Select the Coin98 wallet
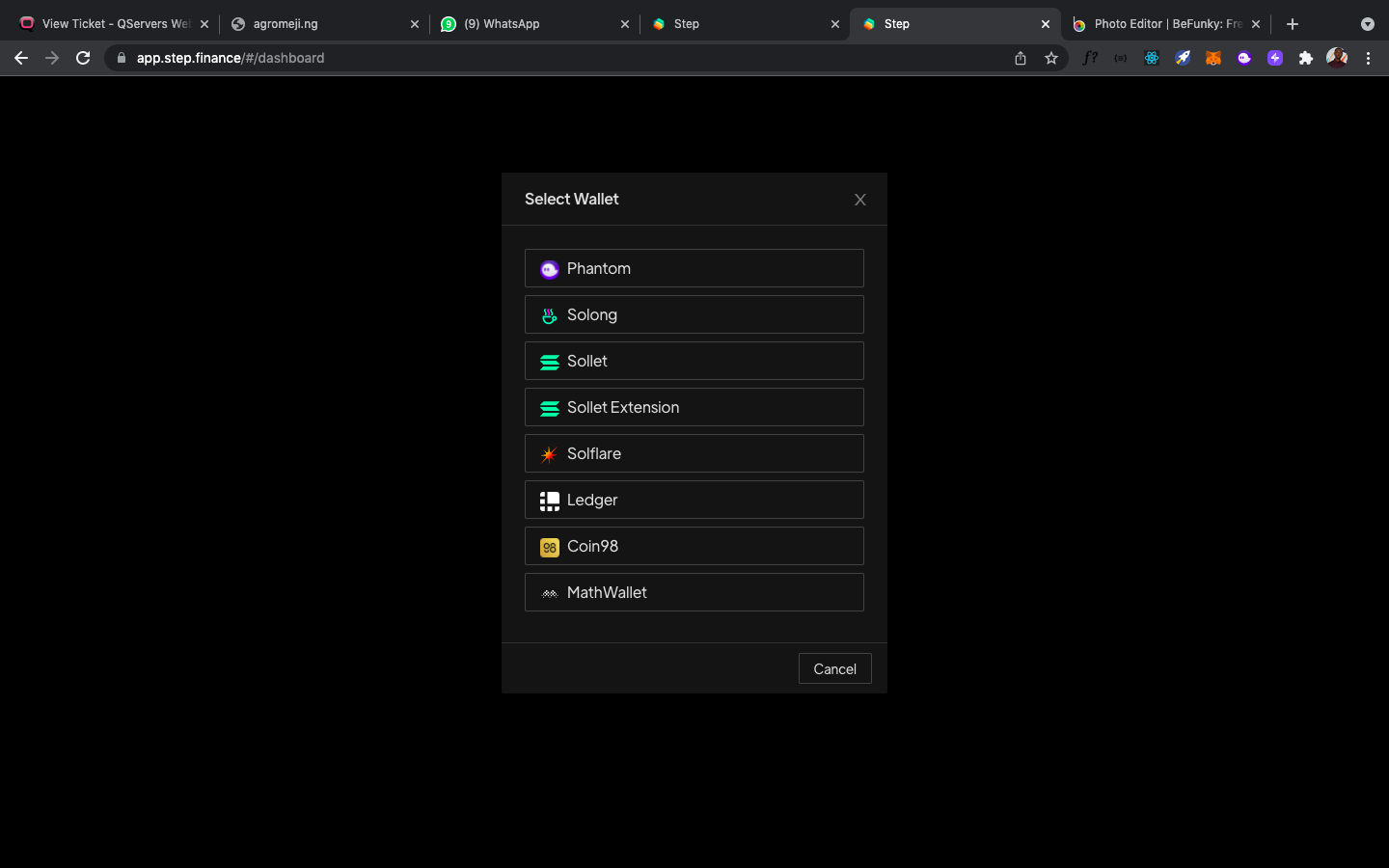 click(x=694, y=546)
